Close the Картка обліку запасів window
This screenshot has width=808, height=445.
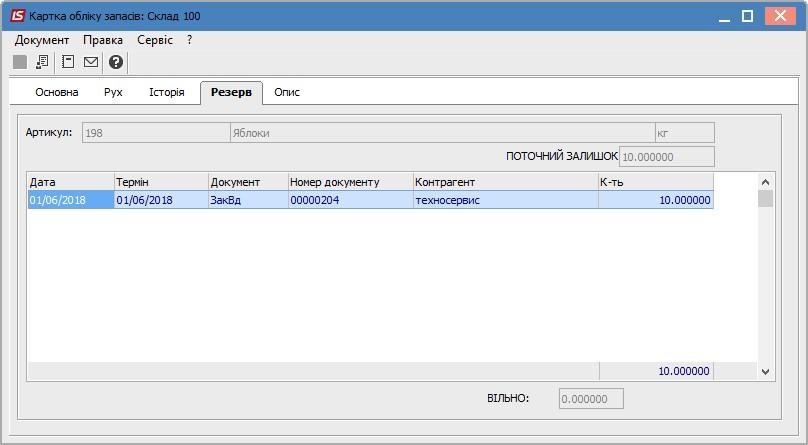pyautogui.click(x=780, y=16)
